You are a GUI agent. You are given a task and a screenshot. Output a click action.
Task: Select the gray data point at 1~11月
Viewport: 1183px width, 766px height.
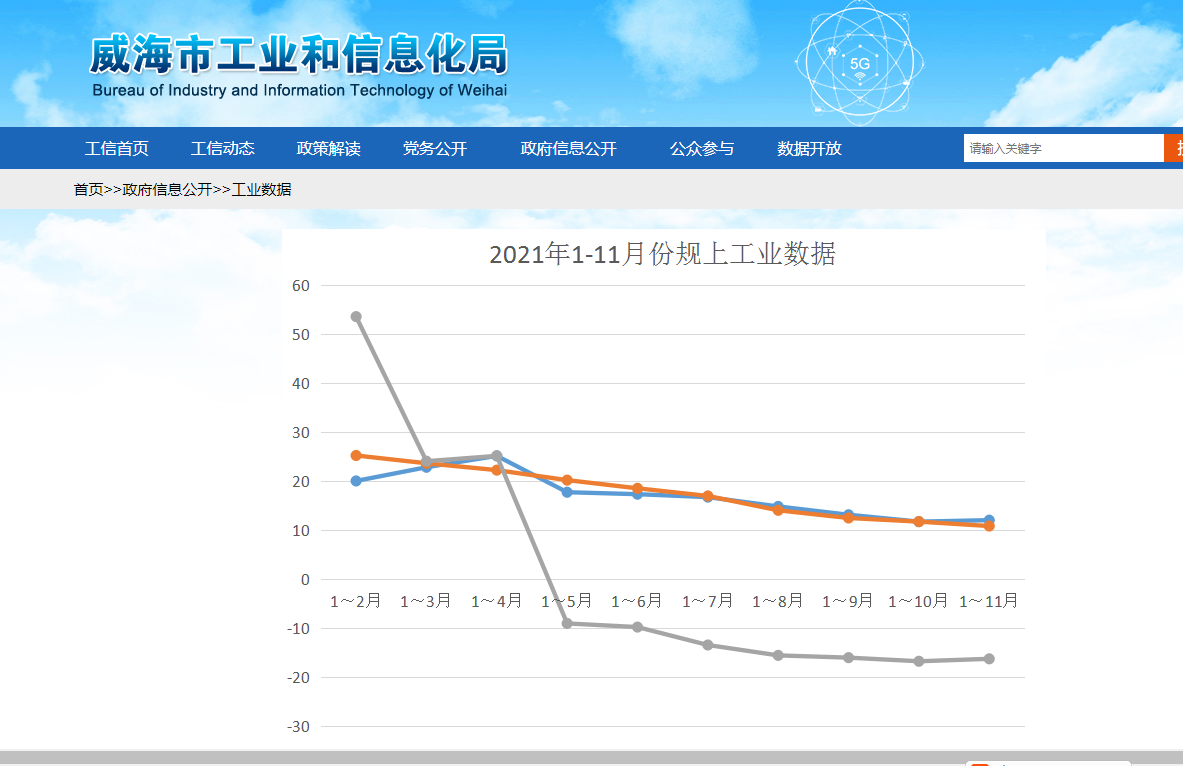coord(989,659)
